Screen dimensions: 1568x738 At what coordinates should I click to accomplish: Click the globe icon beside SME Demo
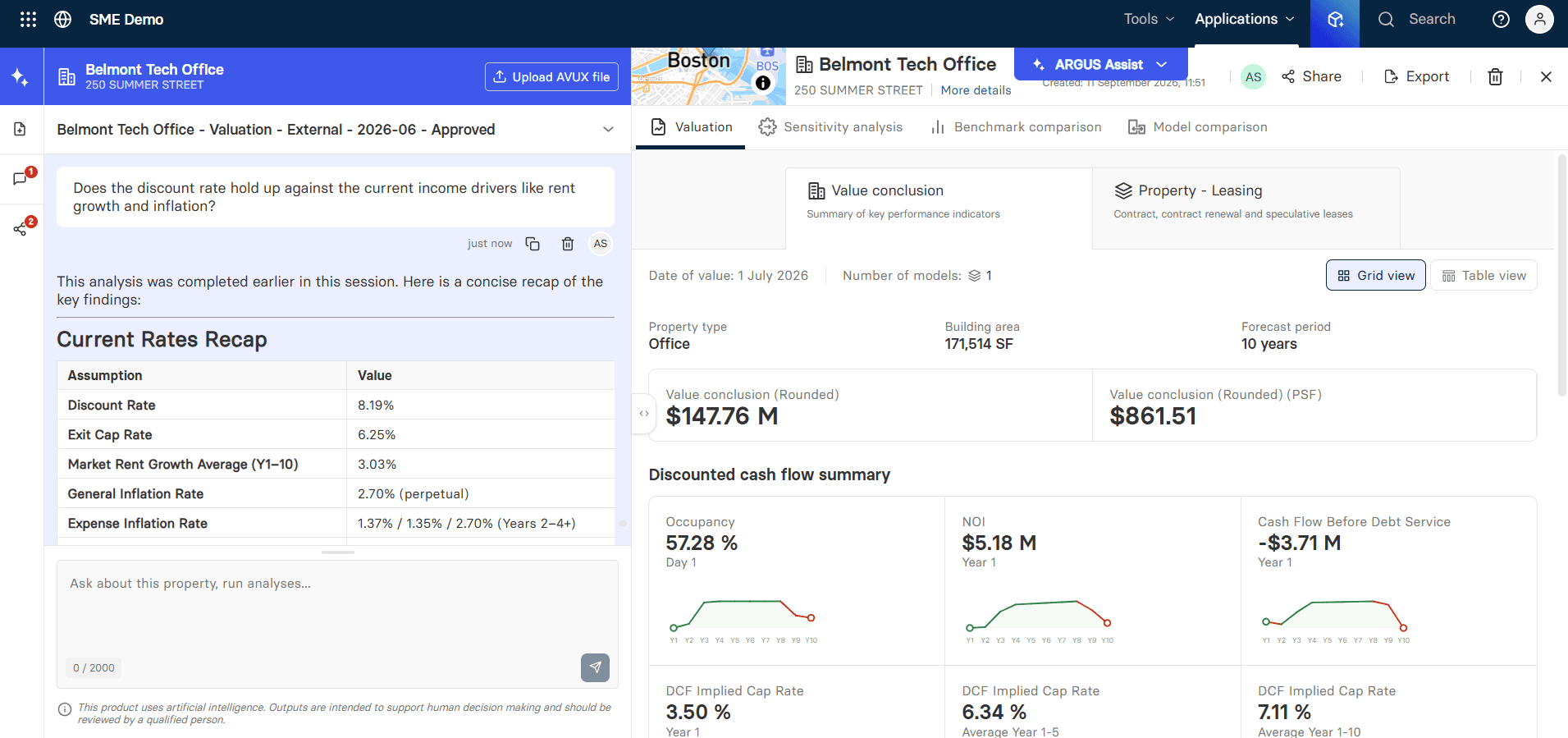coord(63,20)
